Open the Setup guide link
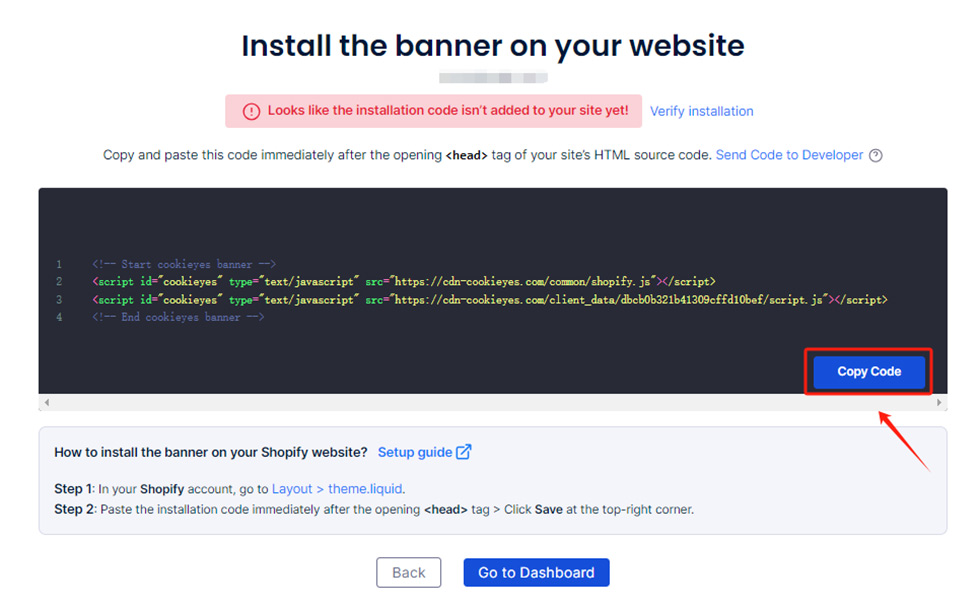The image size is (980, 607). coord(414,452)
